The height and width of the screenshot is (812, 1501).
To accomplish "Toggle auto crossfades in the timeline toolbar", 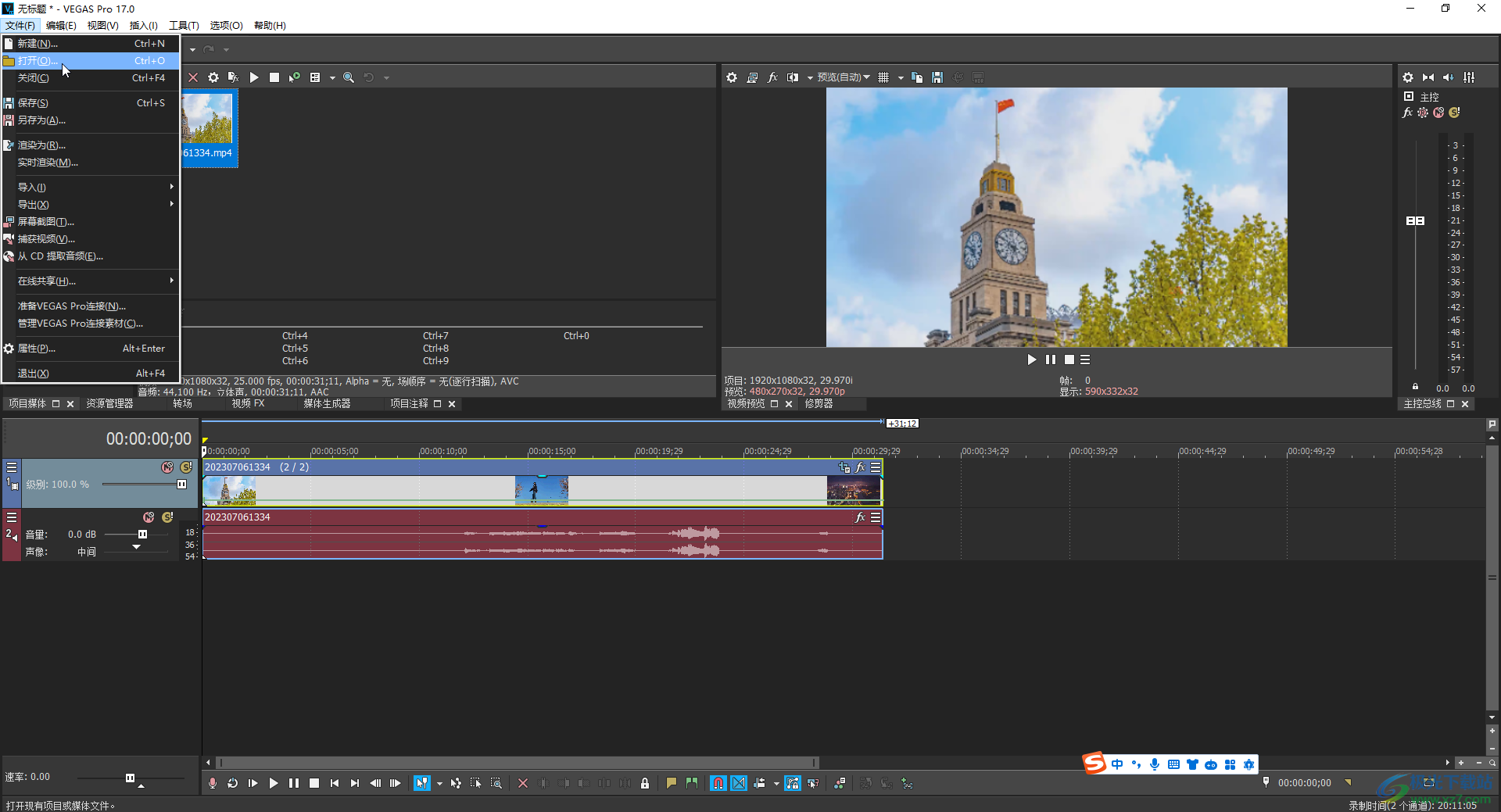I will (x=739, y=783).
